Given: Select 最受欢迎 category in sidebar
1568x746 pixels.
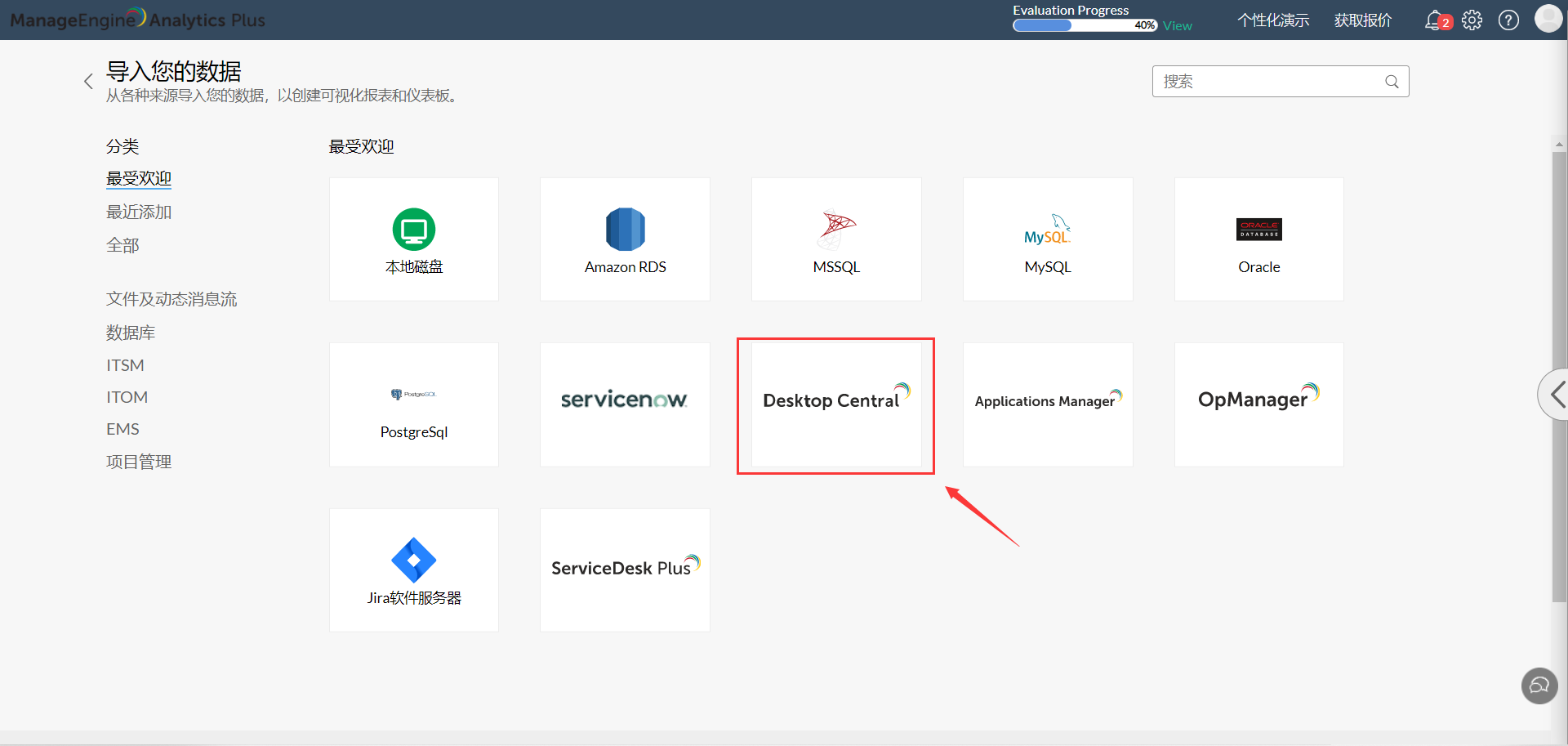Looking at the screenshot, I should click(x=139, y=178).
